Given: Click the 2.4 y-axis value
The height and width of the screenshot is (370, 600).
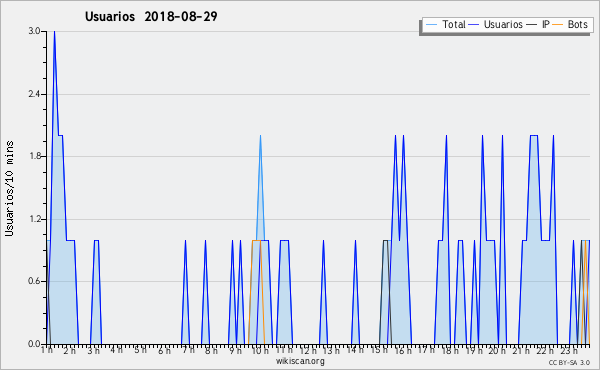Looking at the screenshot, I should pos(34,94).
